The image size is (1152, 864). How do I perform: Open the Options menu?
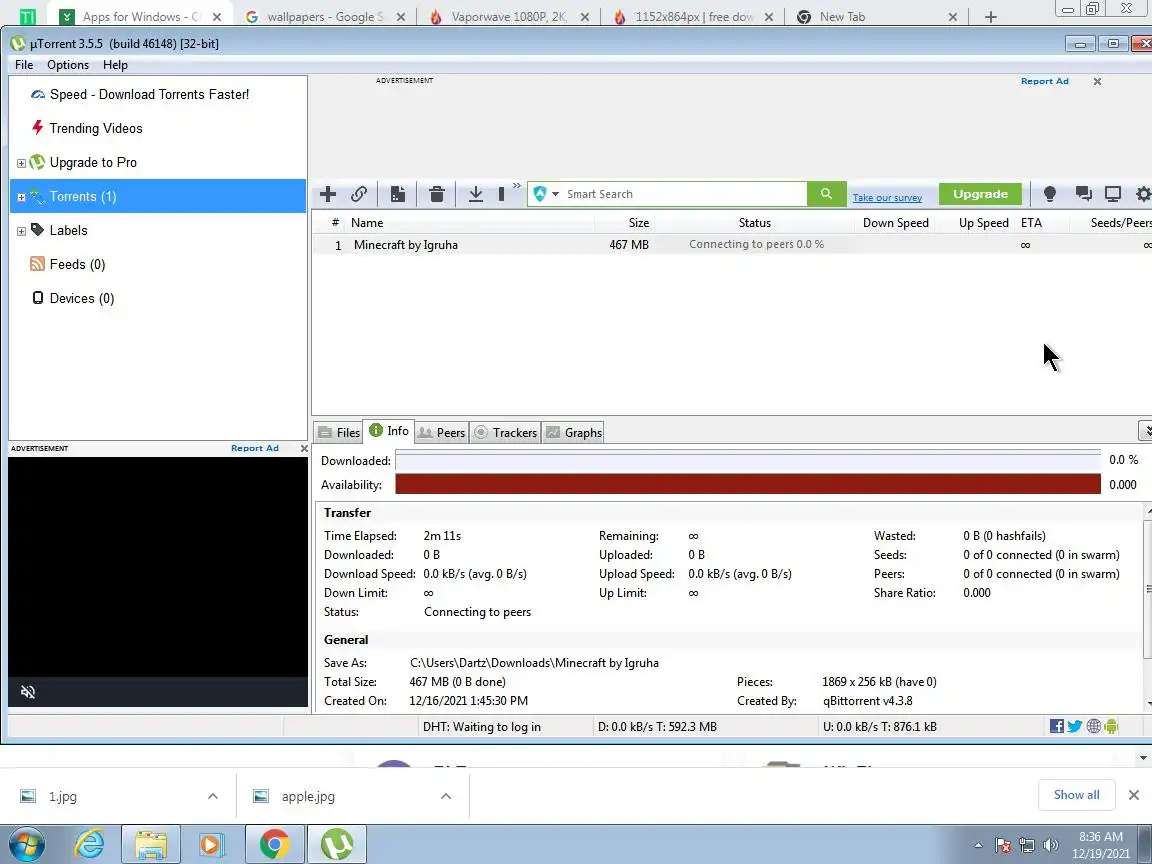click(x=68, y=65)
